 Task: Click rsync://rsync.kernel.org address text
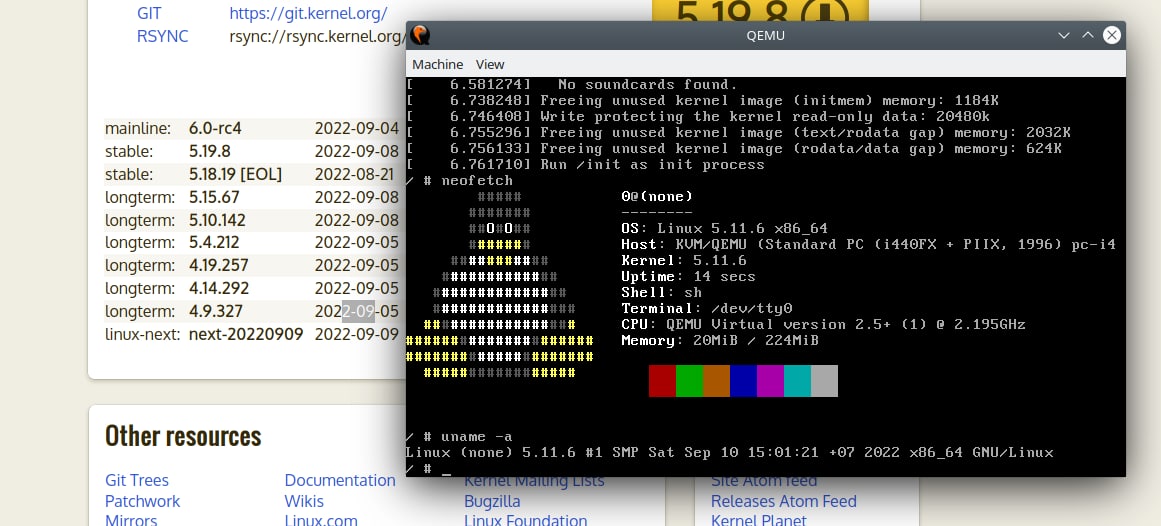click(x=318, y=36)
